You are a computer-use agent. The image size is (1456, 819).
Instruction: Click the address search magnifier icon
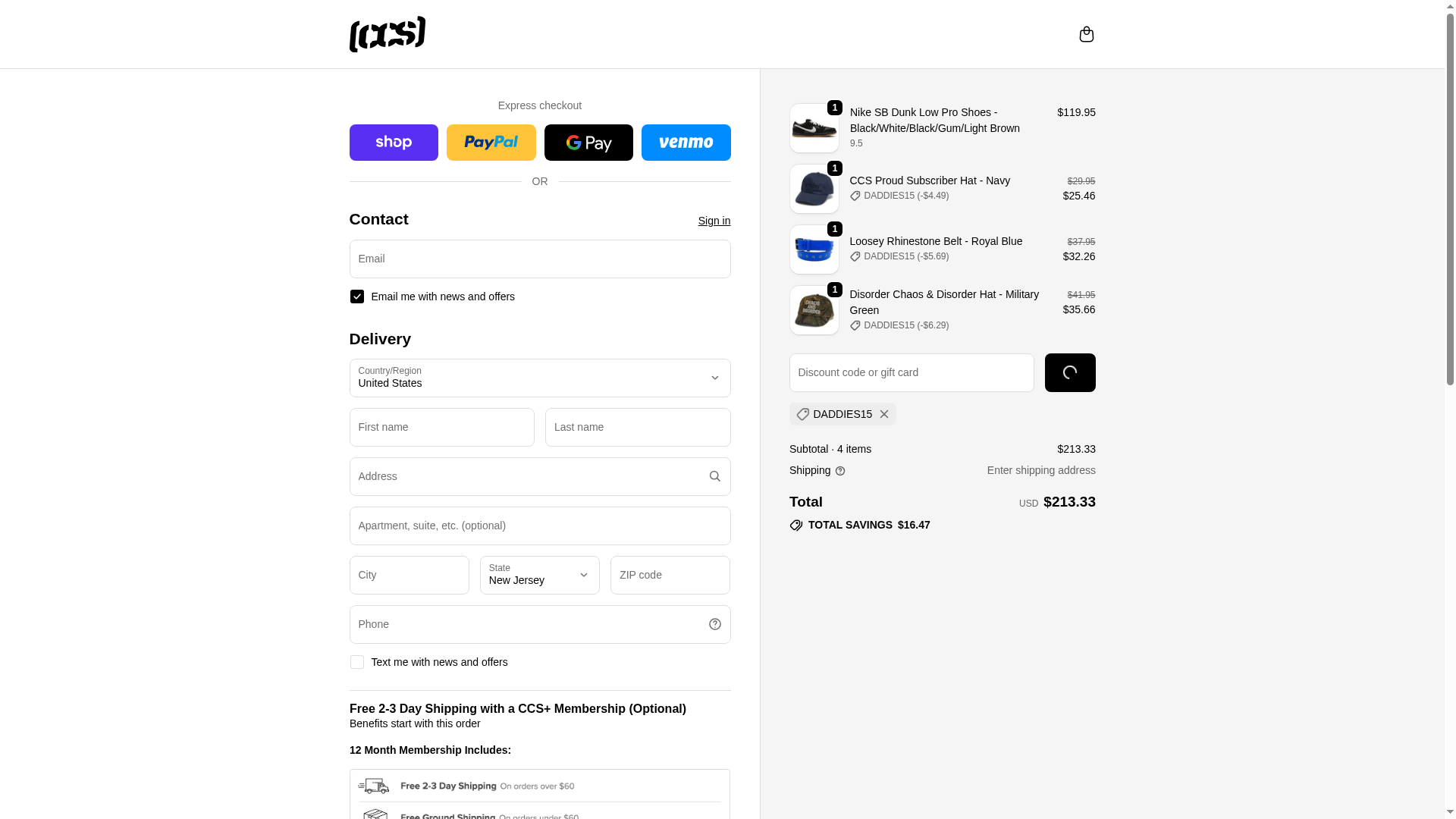714,476
